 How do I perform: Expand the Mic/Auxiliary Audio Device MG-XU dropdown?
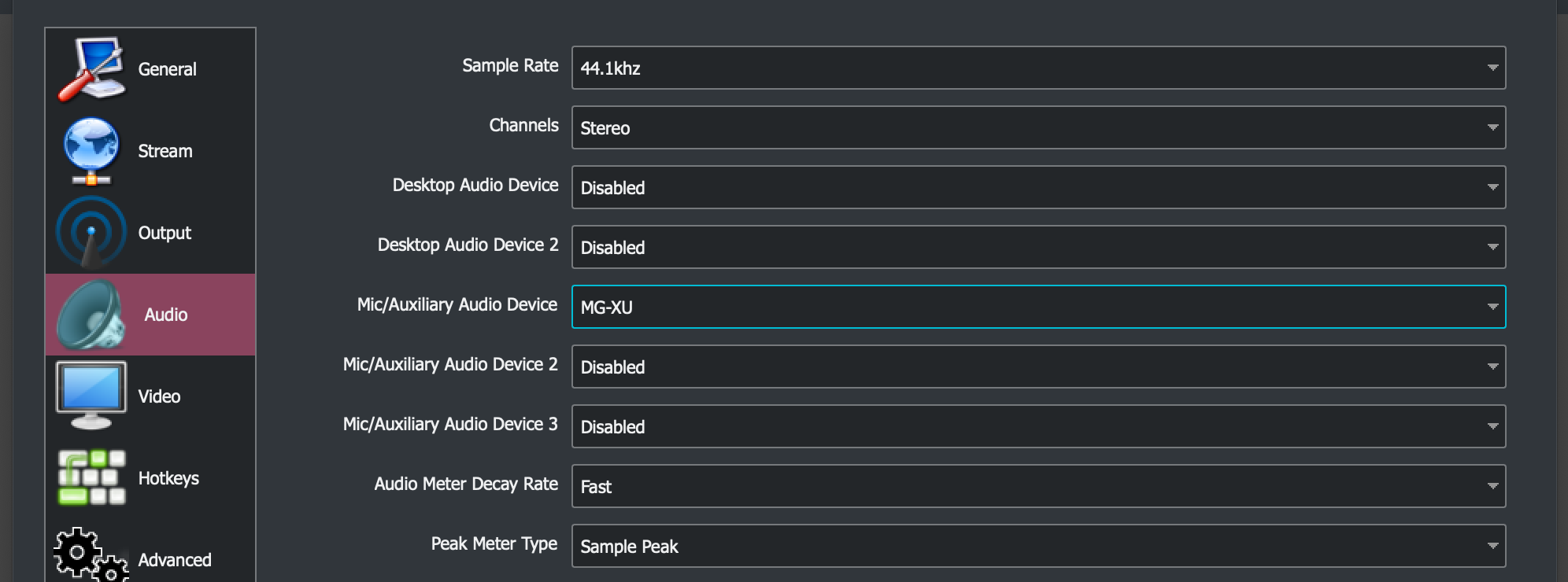(1037, 307)
